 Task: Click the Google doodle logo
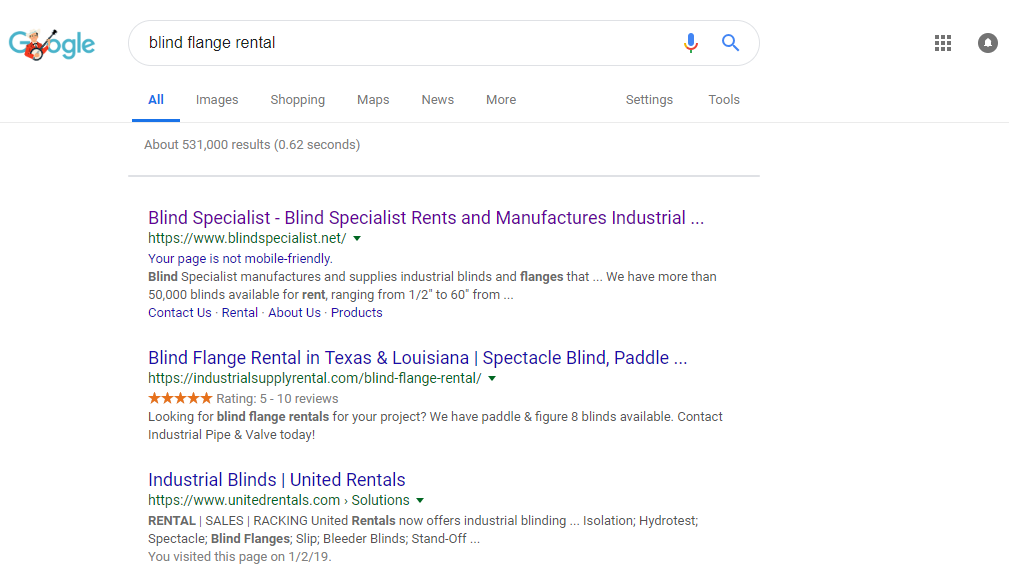(x=51, y=43)
